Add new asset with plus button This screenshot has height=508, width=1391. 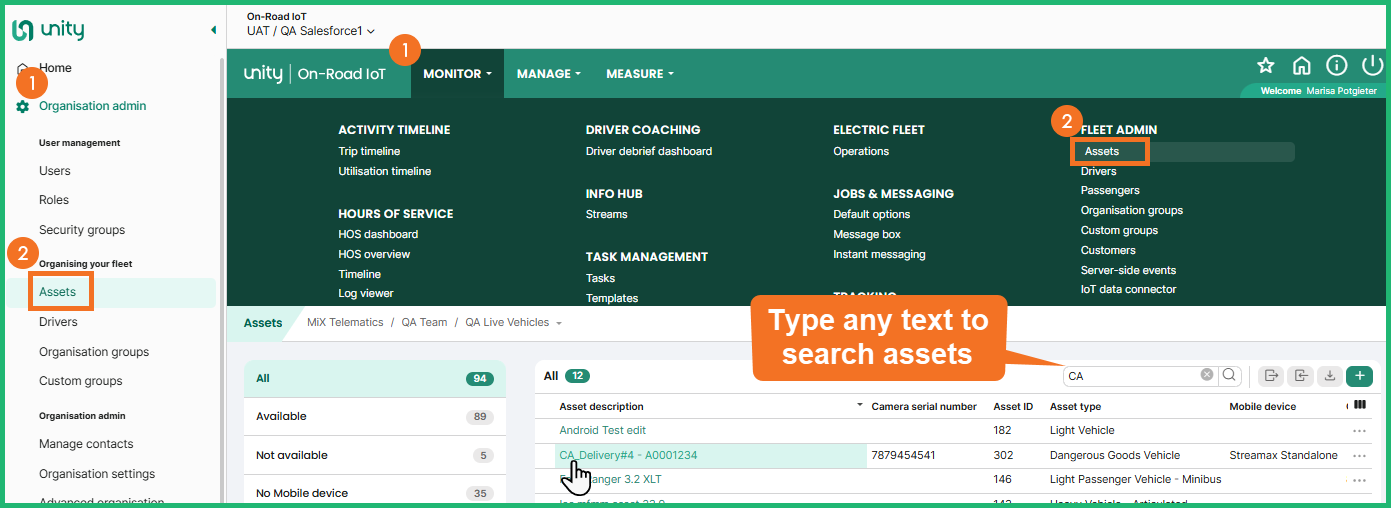click(1359, 375)
